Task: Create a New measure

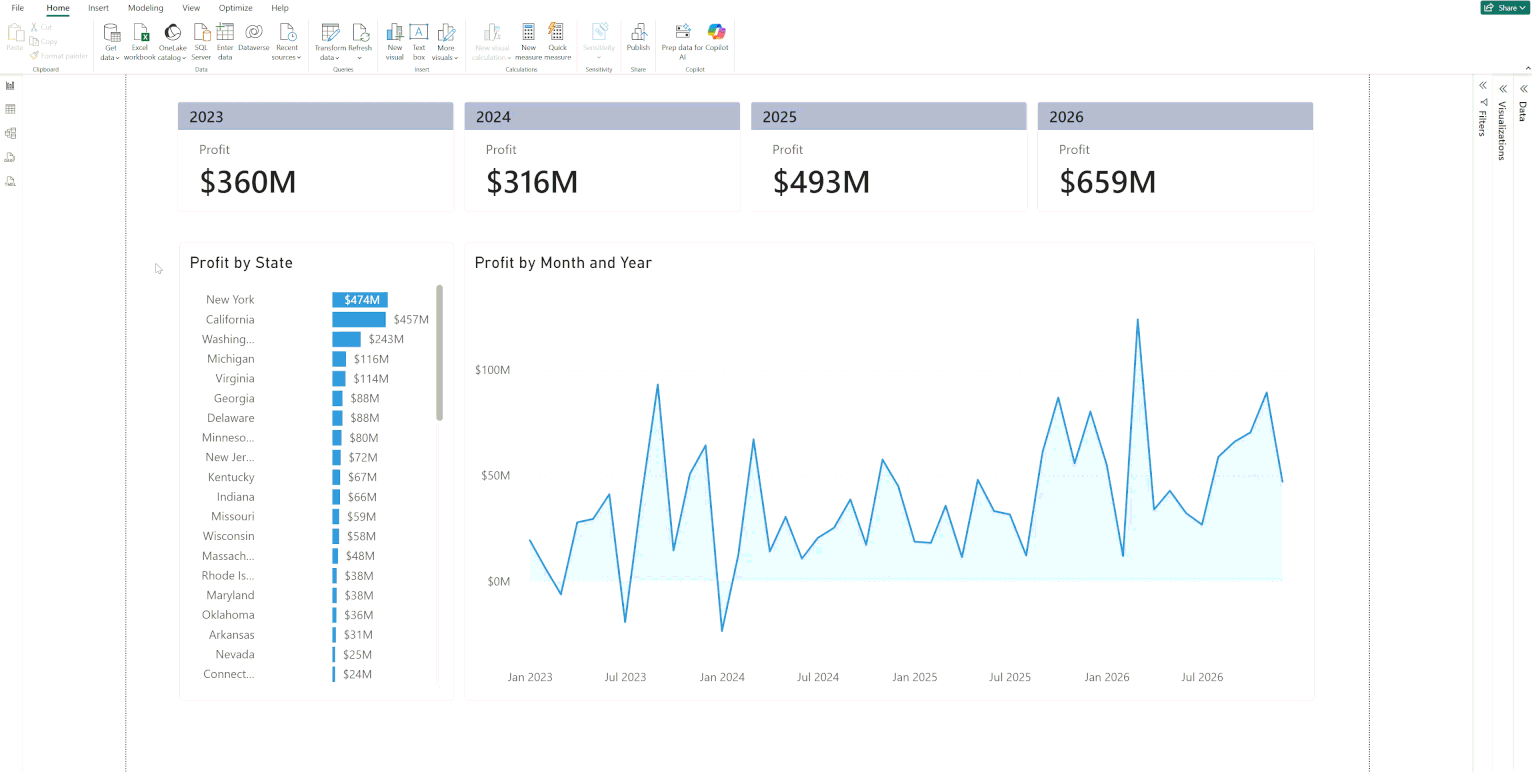Action: 528,42
